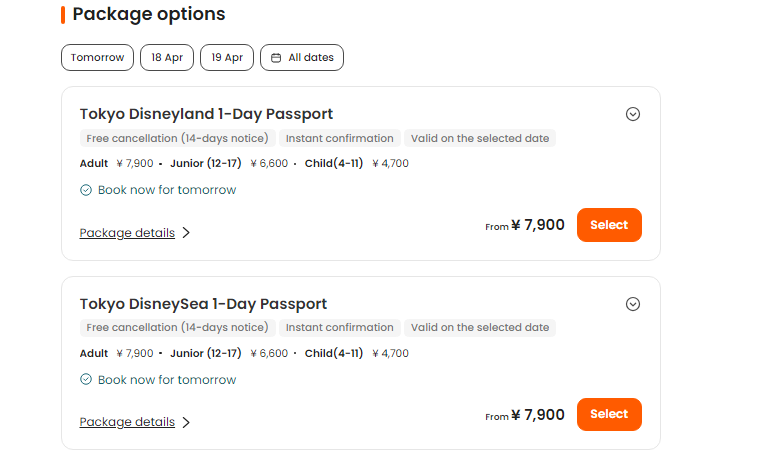Image resolution: width=776 pixels, height=454 pixels.
Task: Expand the Tokyo DisneySea 1-Day Passport card
Action: click(x=632, y=304)
